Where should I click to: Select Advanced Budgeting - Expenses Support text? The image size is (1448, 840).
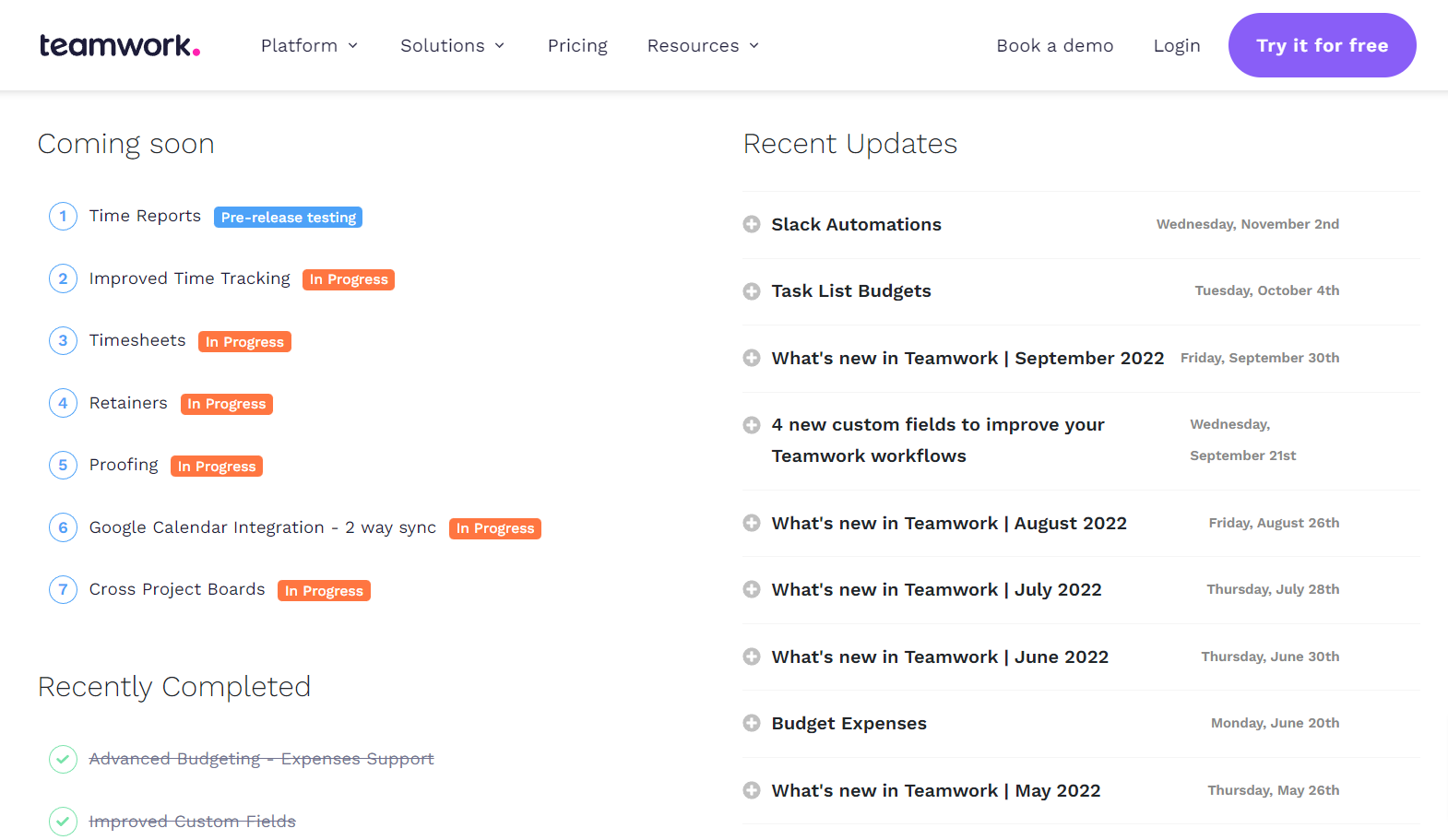[x=261, y=759]
